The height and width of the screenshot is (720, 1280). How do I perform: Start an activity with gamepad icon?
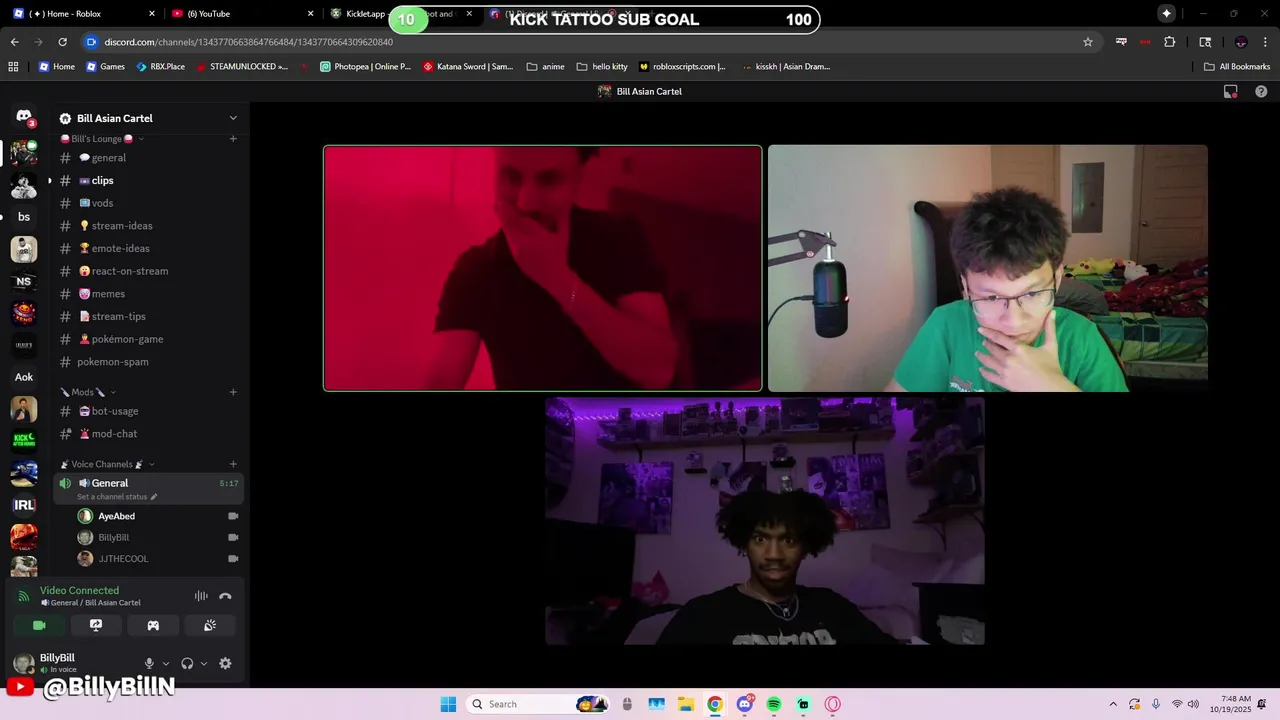click(153, 625)
